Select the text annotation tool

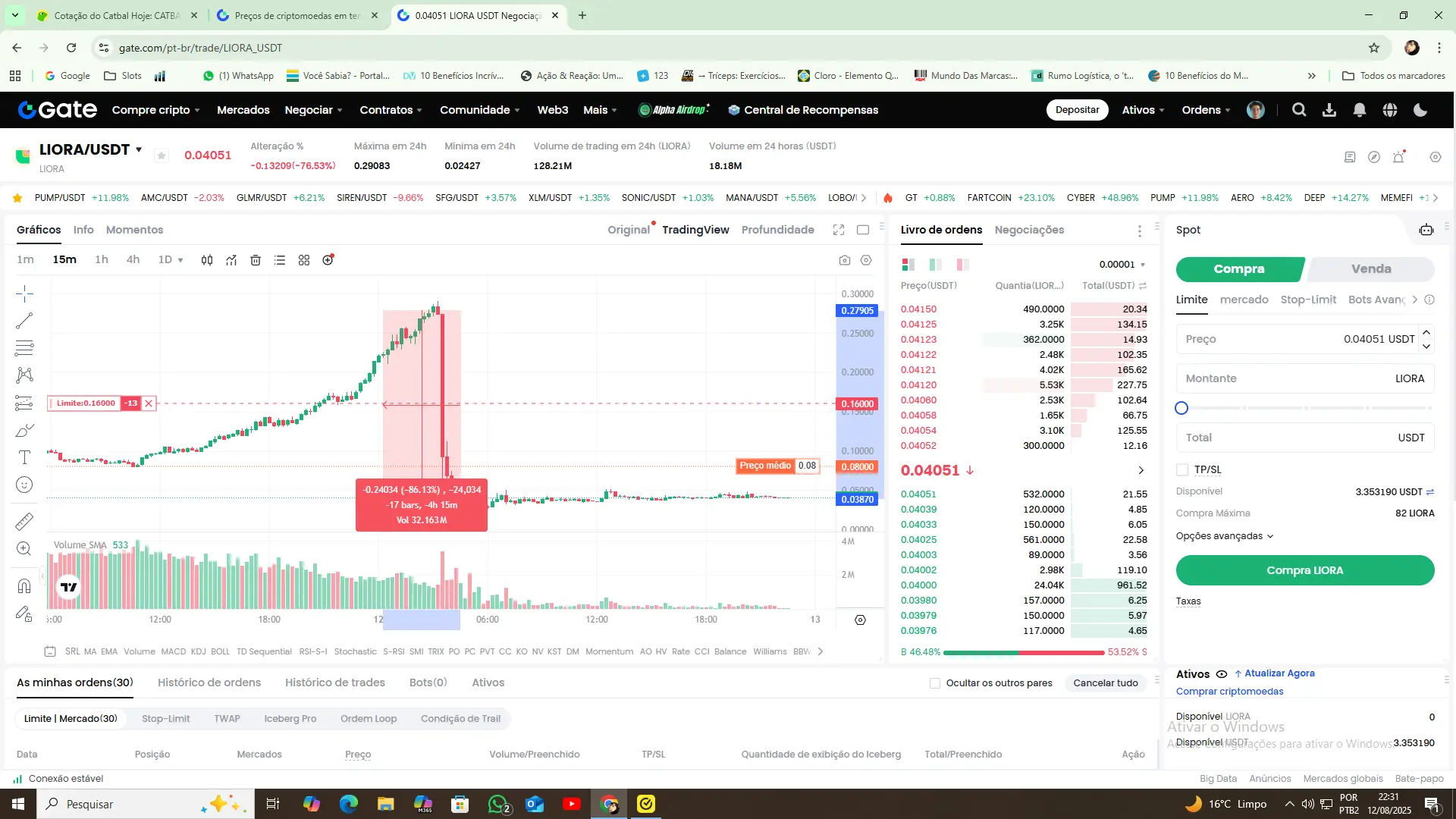point(24,457)
